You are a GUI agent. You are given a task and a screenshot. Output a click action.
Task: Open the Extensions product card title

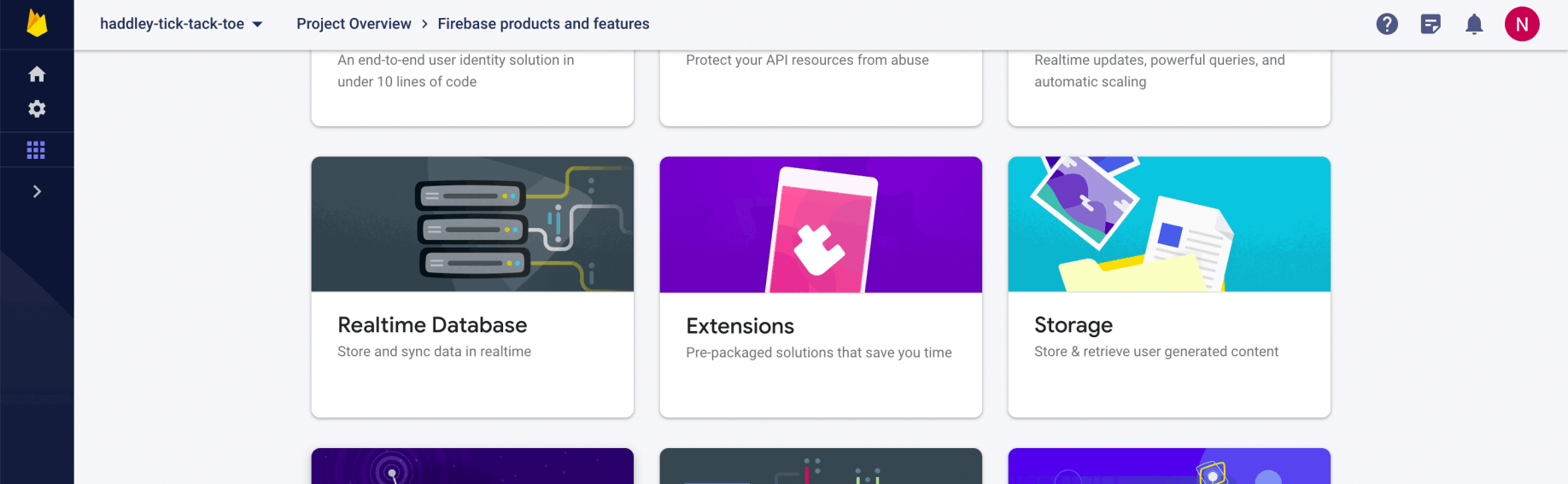[x=740, y=326]
